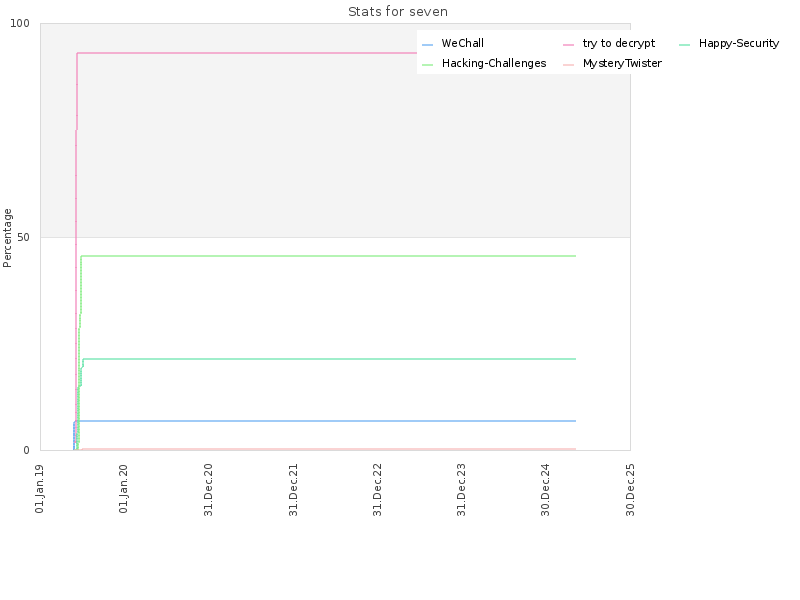Click the try to decrypt pink legend swatch
This screenshot has height=600, width=800.
(x=568, y=45)
